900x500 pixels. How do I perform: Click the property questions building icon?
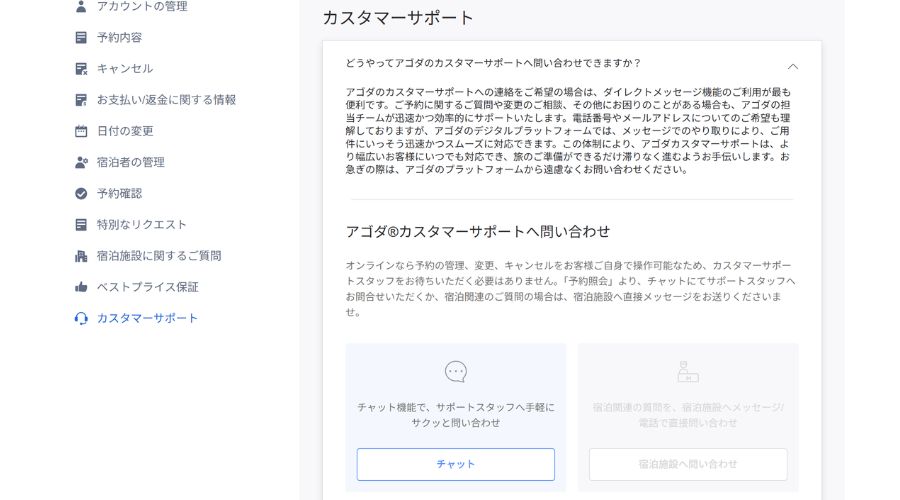tap(81, 256)
